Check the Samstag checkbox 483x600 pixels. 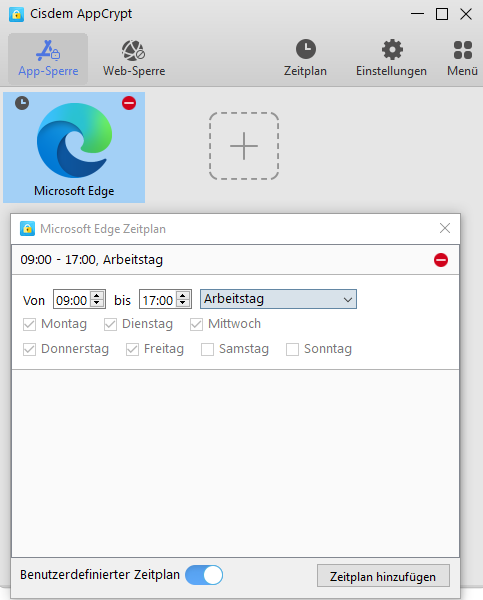(207, 349)
